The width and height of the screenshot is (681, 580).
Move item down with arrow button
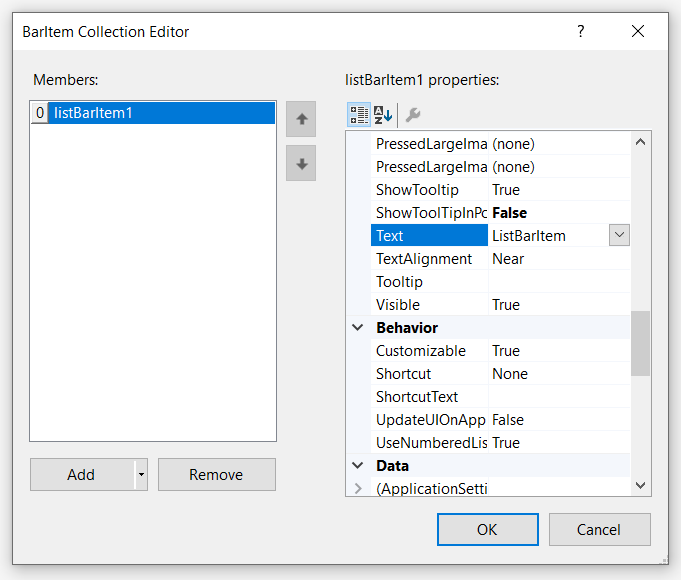(x=301, y=163)
